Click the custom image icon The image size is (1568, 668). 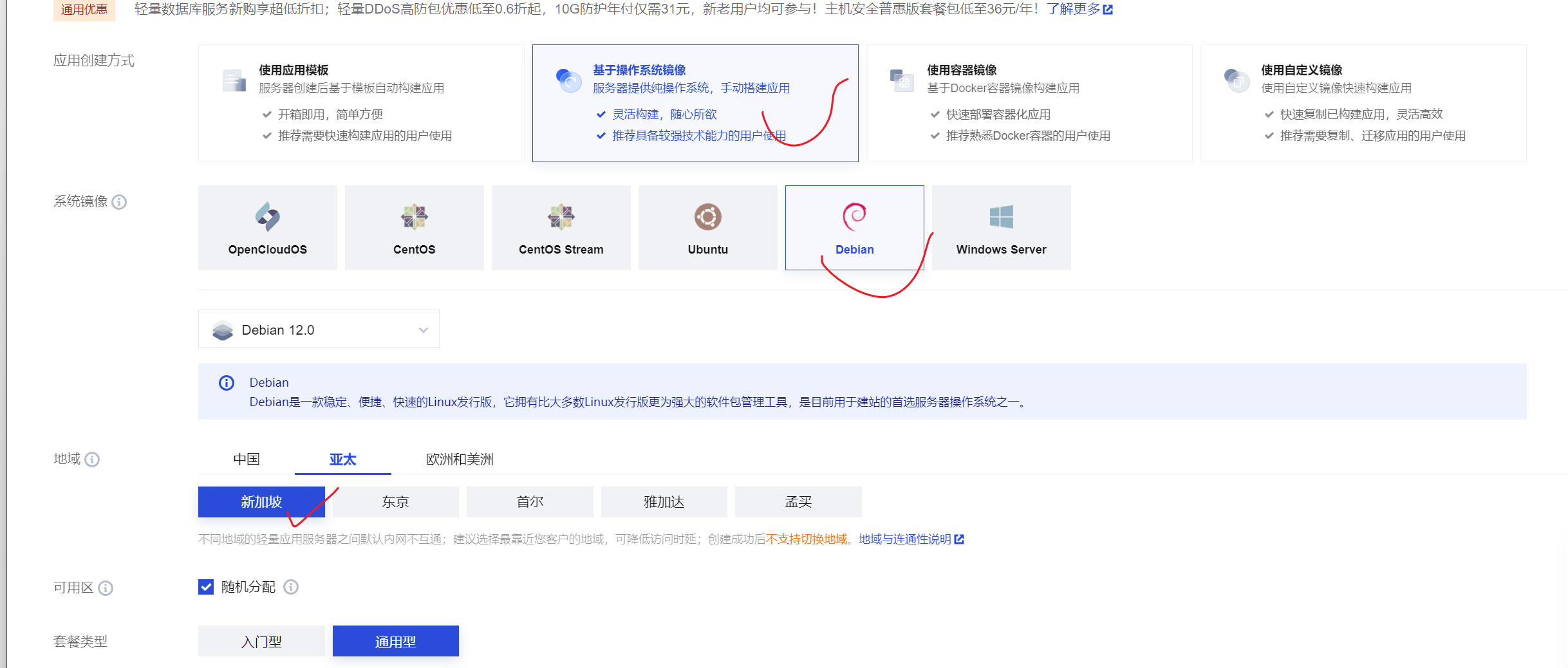click(x=1237, y=80)
